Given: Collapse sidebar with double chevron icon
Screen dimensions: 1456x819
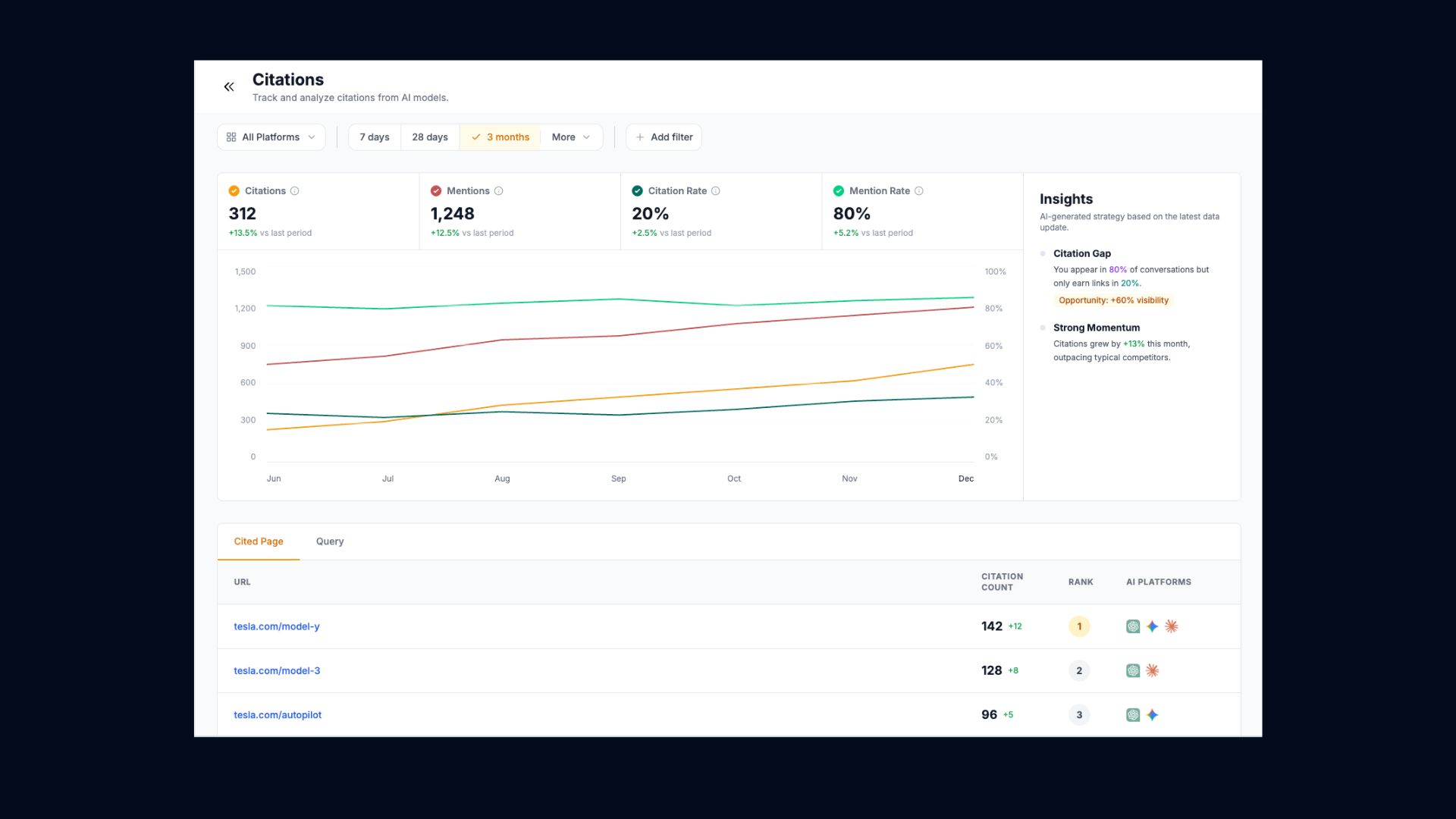Looking at the screenshot, I should click(229, 87).
